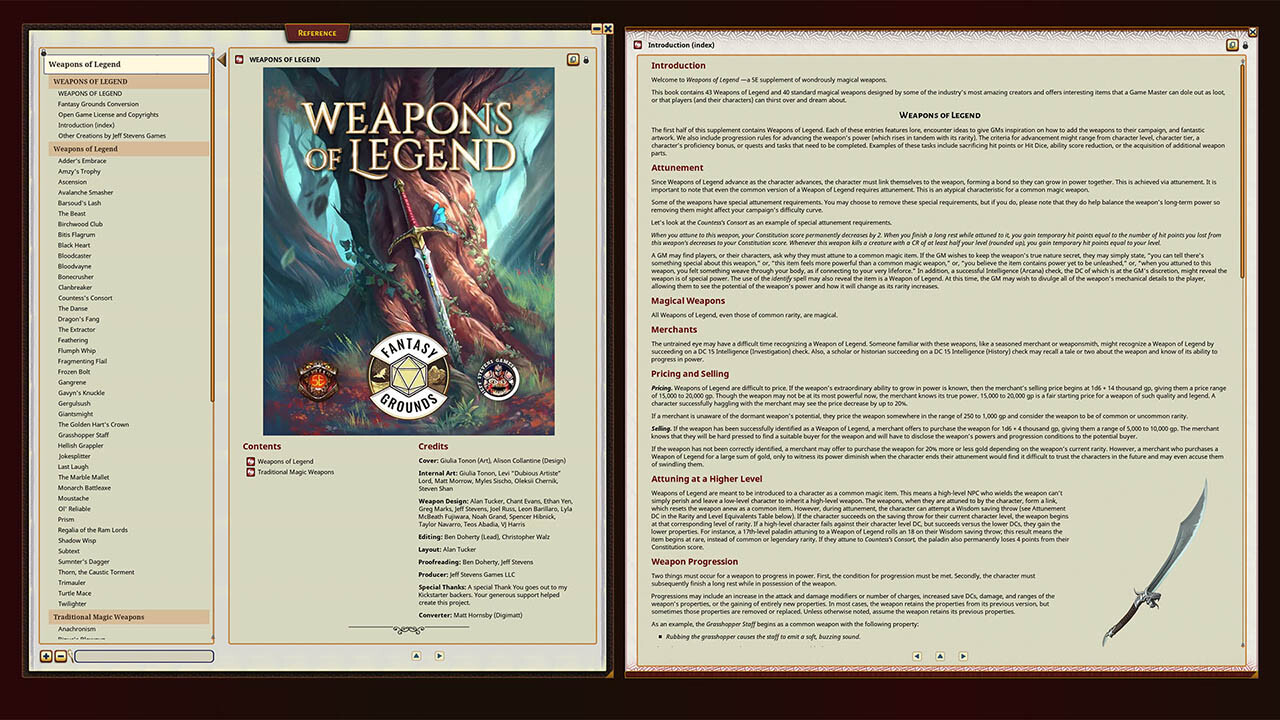1280x720 pixels.
Task: Select the Reference tab banner at the top
Action: (317, 32)
